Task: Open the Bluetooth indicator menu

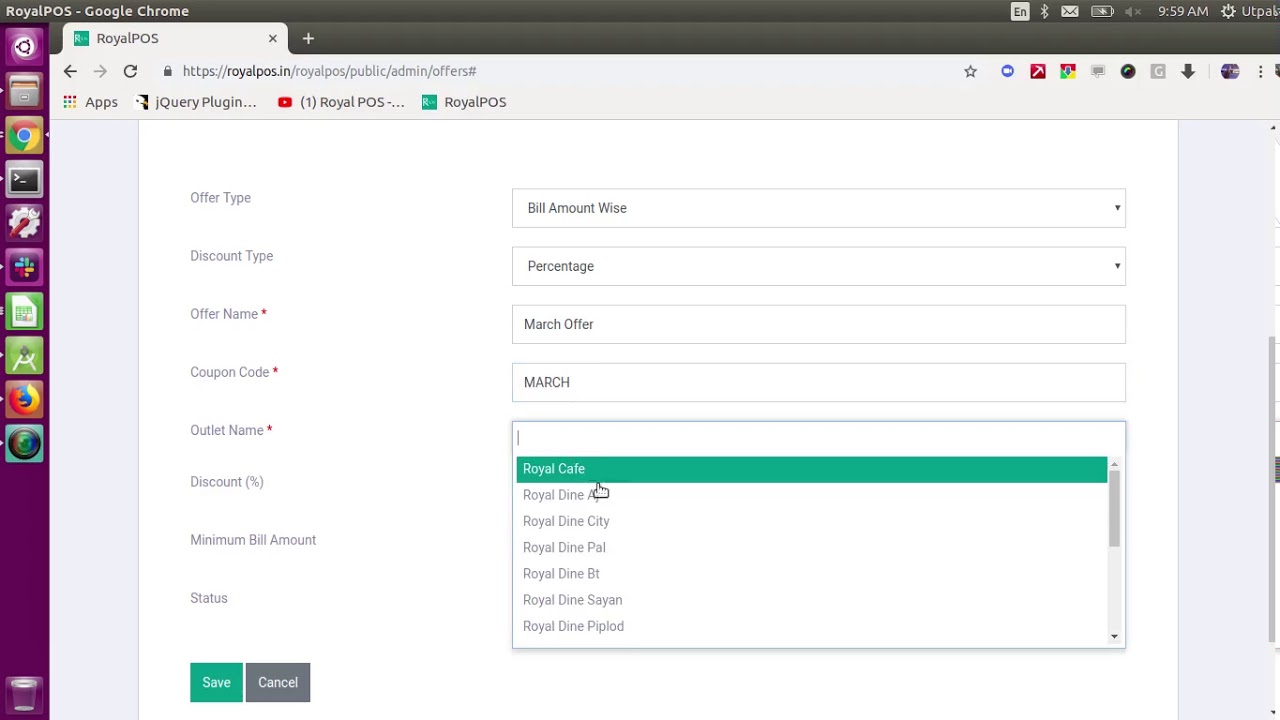Action: pyautogui.click(x=1044, y=11)
